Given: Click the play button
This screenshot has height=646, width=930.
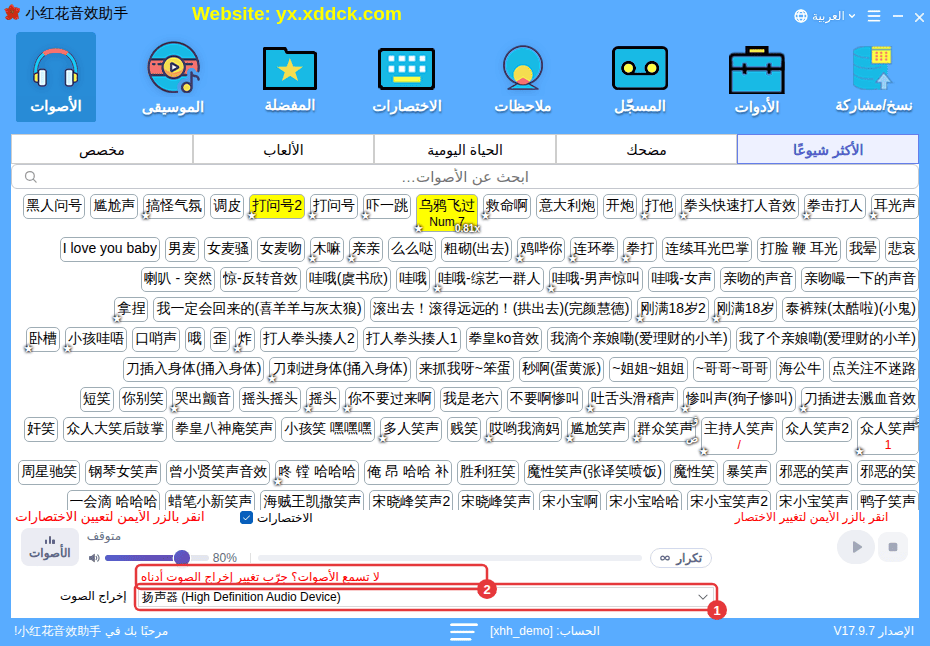Looking at the screenshot, I should click(x=856, y=546).
